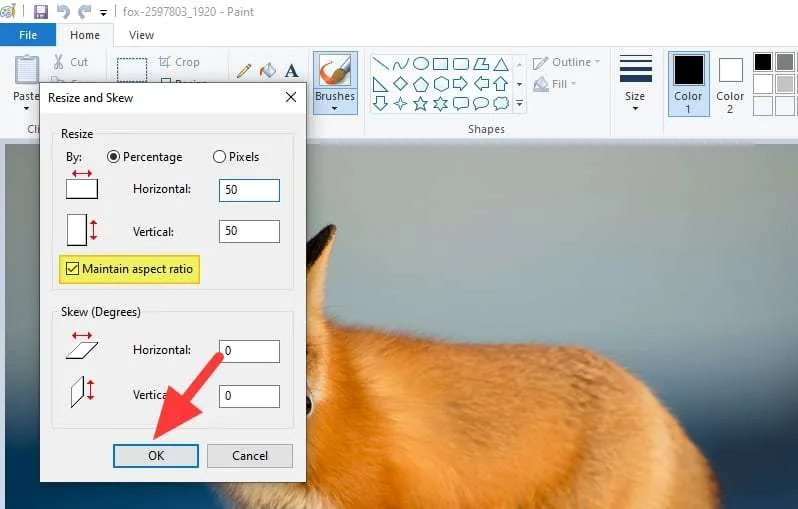Pick the Polygon shape
The width and height of the screenshot is (798, 509).
[x=481, y=64]
